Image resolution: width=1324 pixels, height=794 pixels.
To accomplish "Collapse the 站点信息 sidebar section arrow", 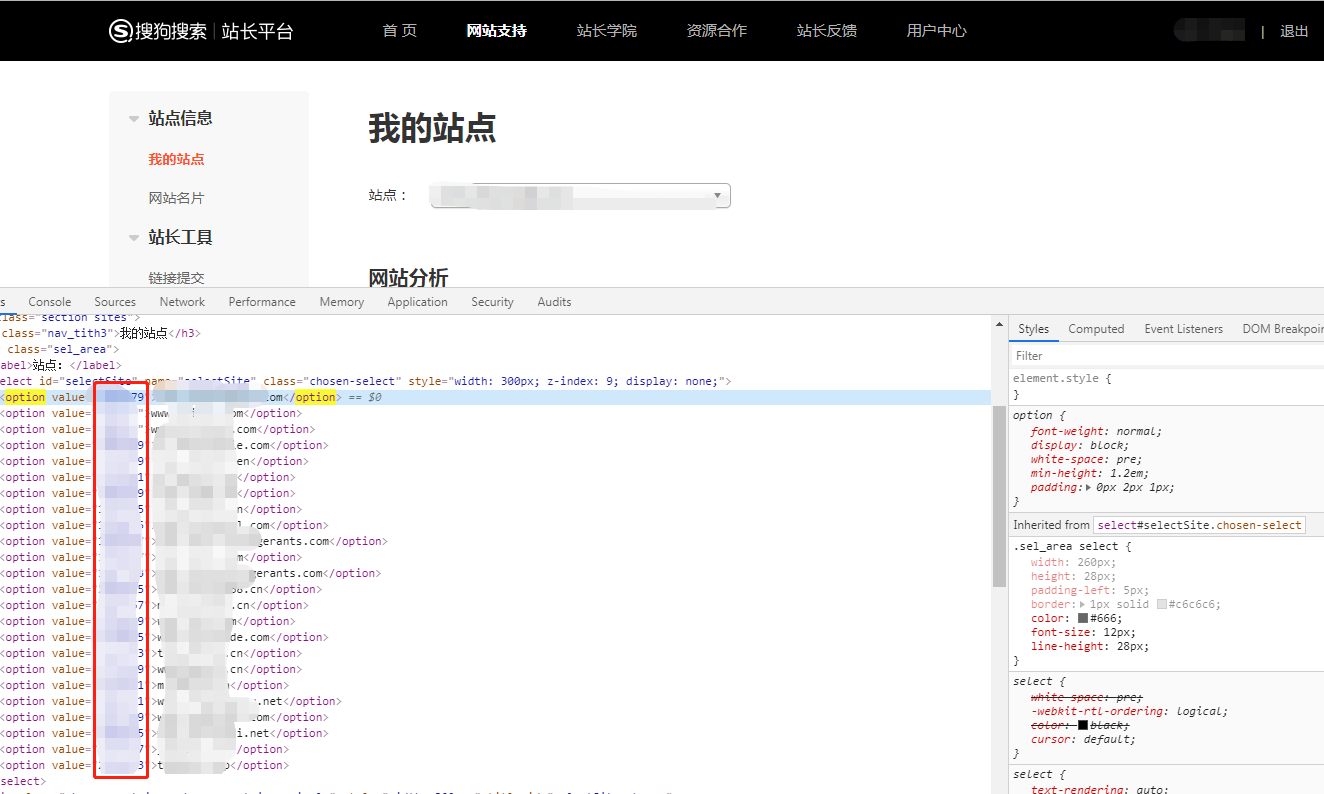I will (134, 119).
